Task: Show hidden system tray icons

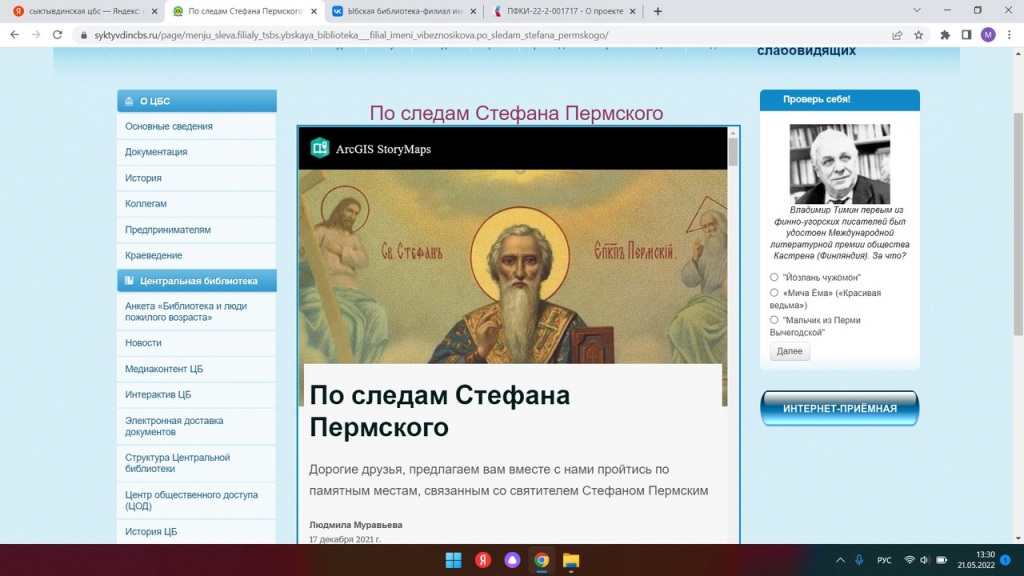Action: point(840,560)
